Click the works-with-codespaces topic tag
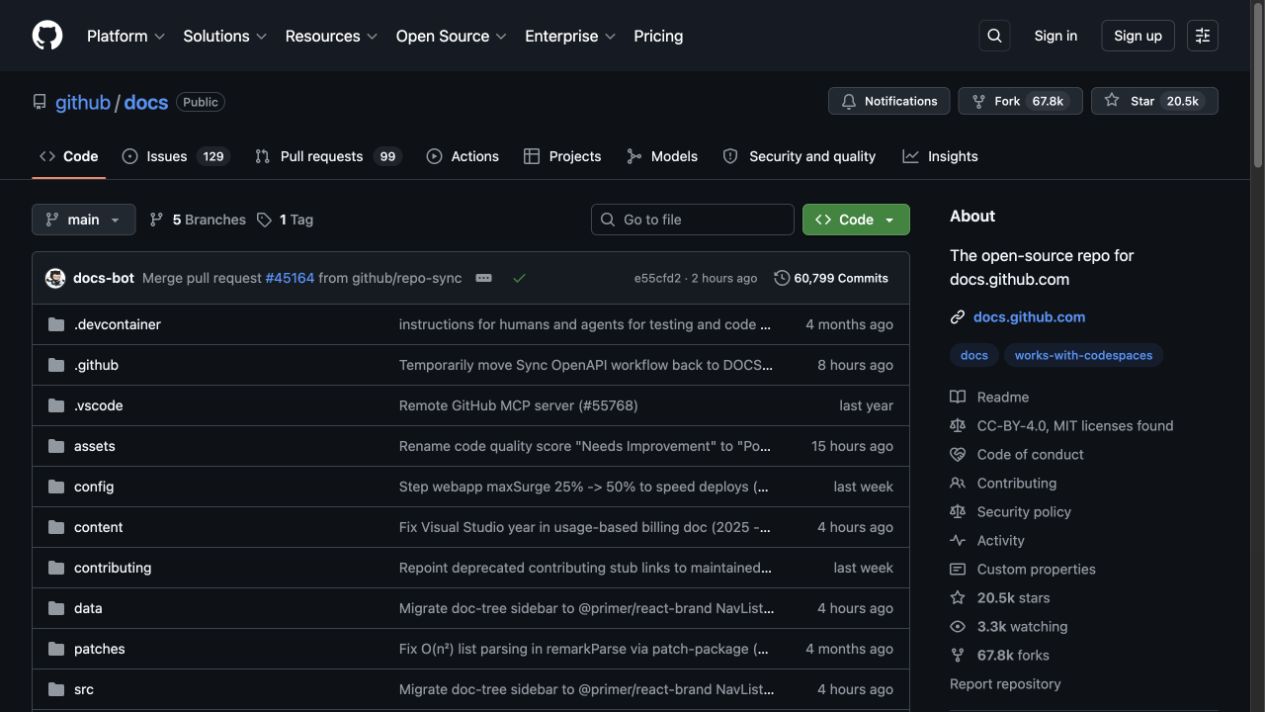 coord(1083,355)
